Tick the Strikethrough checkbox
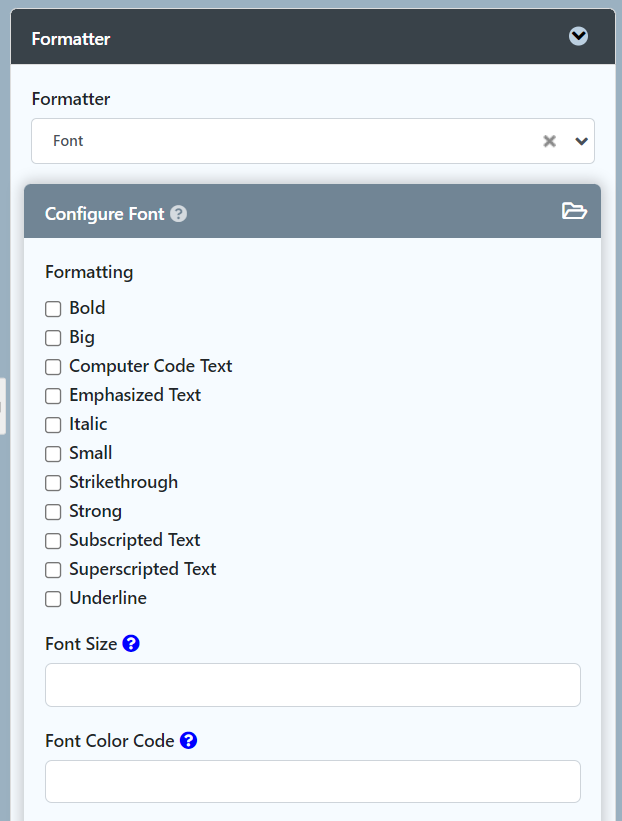 coord(53,483)
